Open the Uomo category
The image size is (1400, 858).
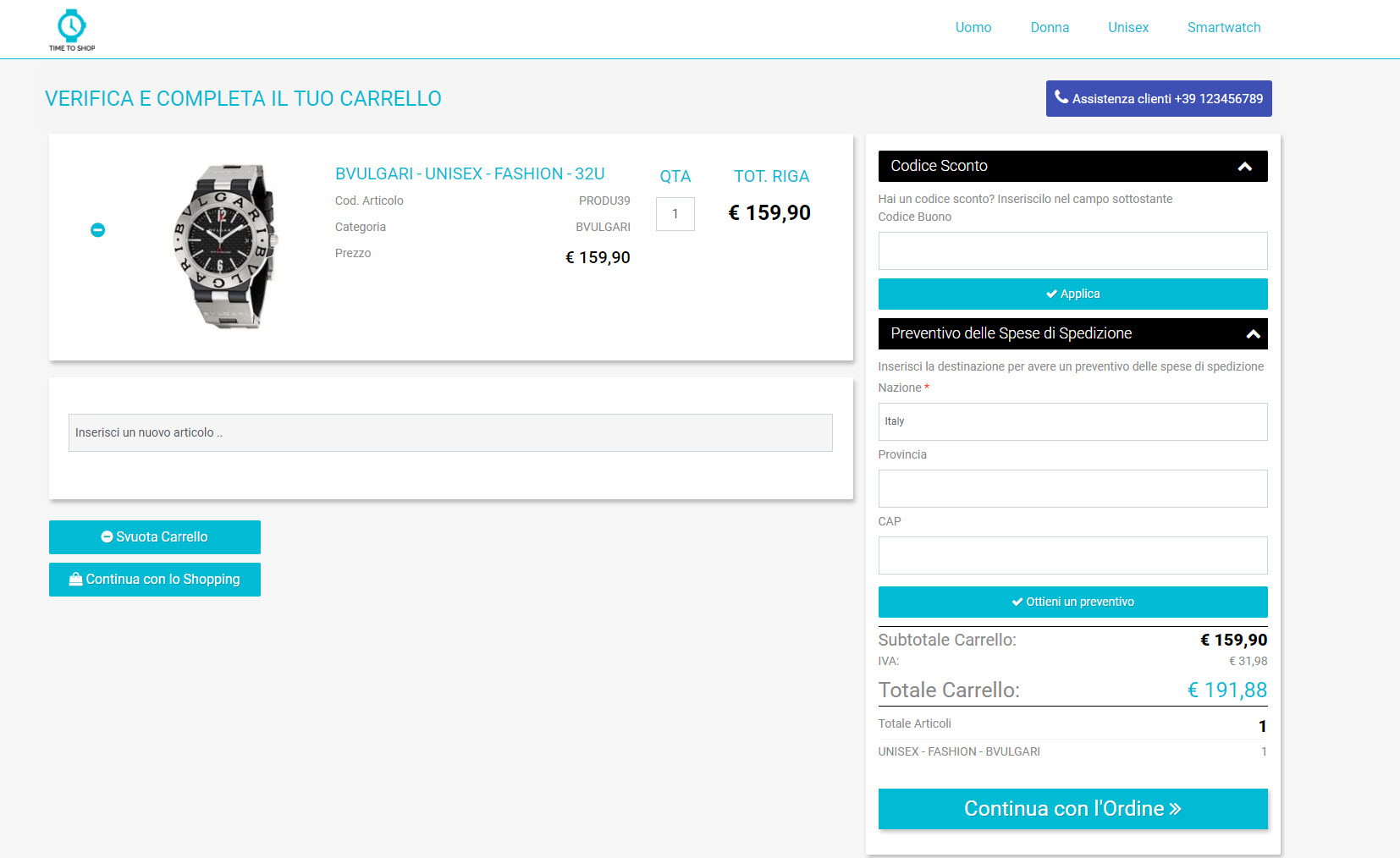click(x=973, y=28)
